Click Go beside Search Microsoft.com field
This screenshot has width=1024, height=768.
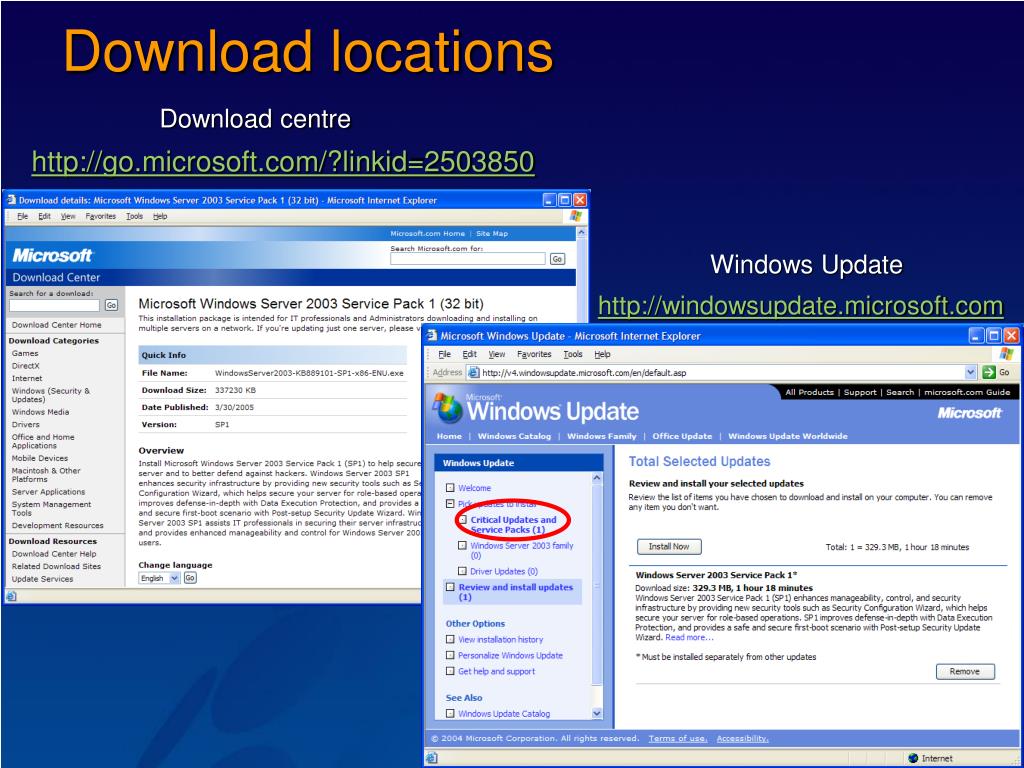pyautogui.click(x=557, y=259)
